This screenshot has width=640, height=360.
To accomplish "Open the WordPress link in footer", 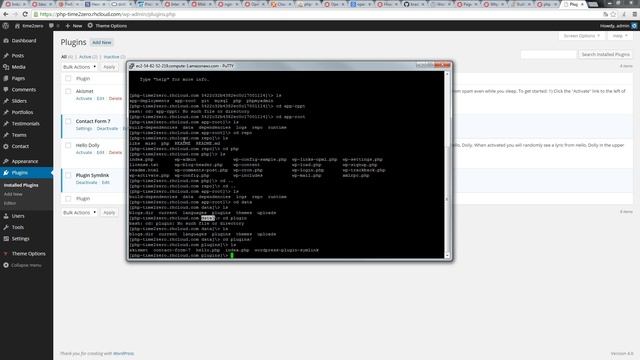I will [x=123, y=353].
